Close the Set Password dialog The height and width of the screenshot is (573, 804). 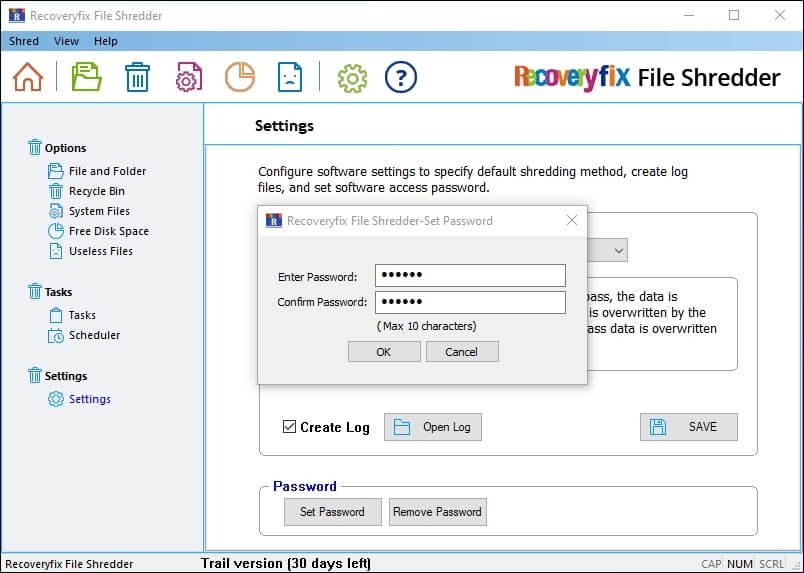(x=572, y=220)
